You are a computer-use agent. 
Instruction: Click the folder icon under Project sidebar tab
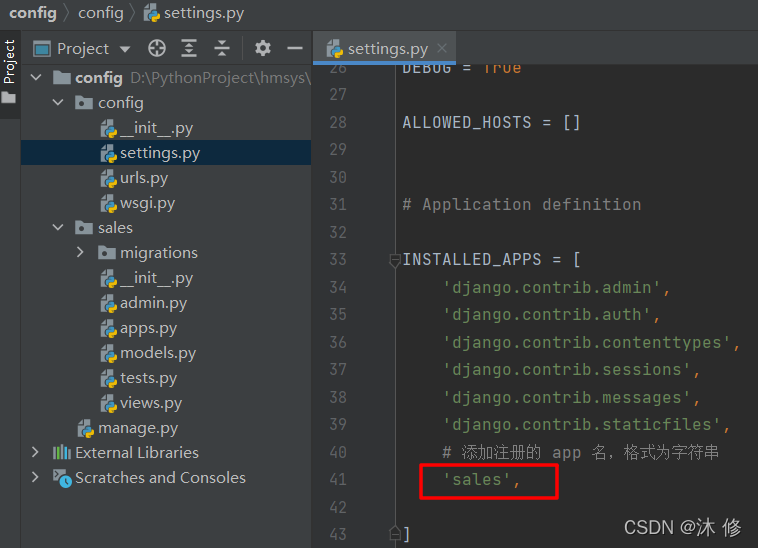click(9, 98)
